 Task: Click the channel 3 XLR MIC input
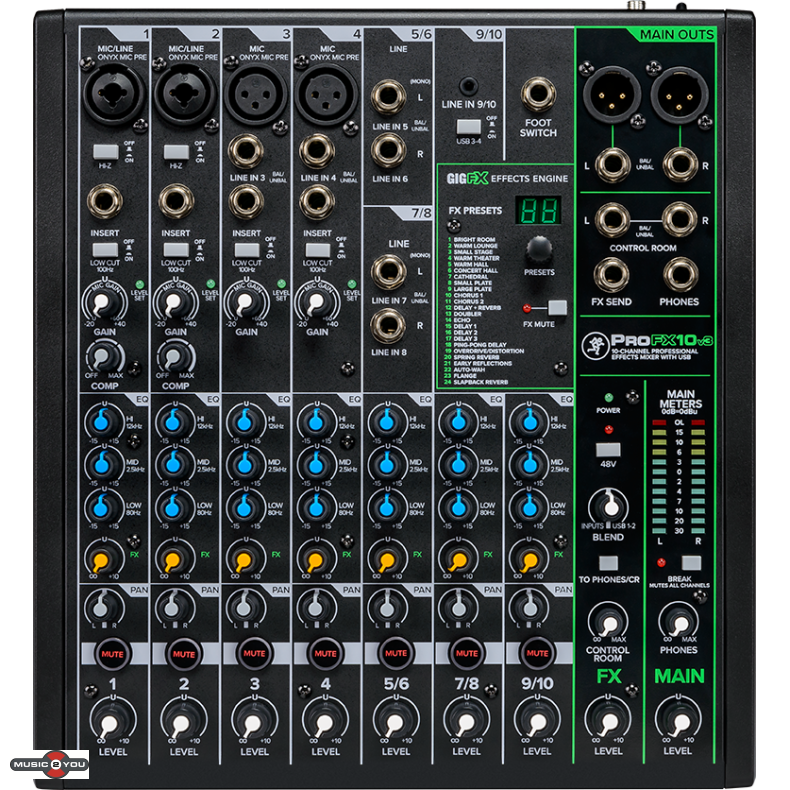point(255,95)
